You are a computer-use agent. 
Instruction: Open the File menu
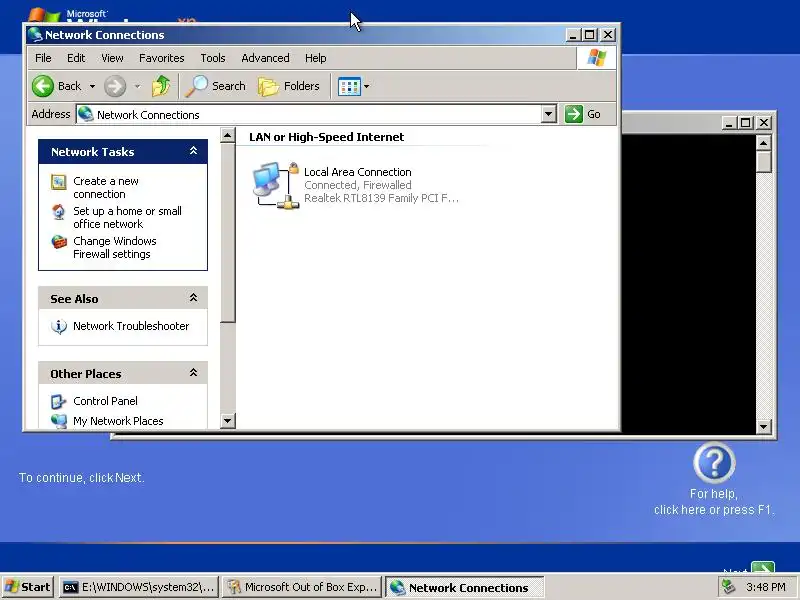pyautogui.click(x=43, y=58)
